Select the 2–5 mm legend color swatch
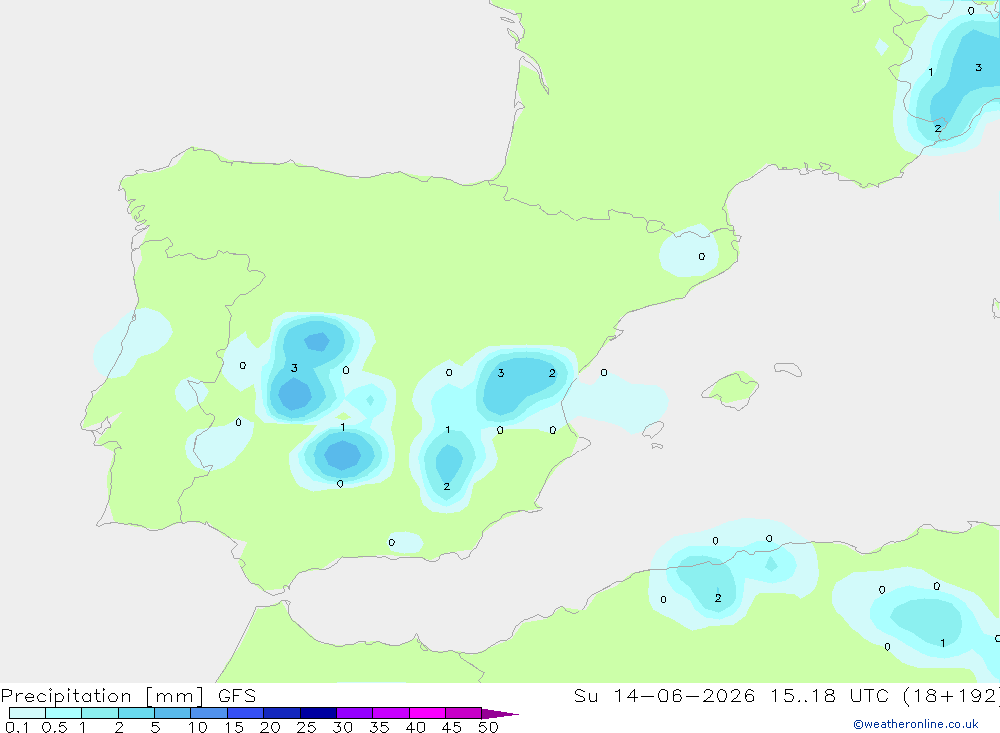Image resolution: width=1000 pixels, height=733 pixels. coord(136,713)
